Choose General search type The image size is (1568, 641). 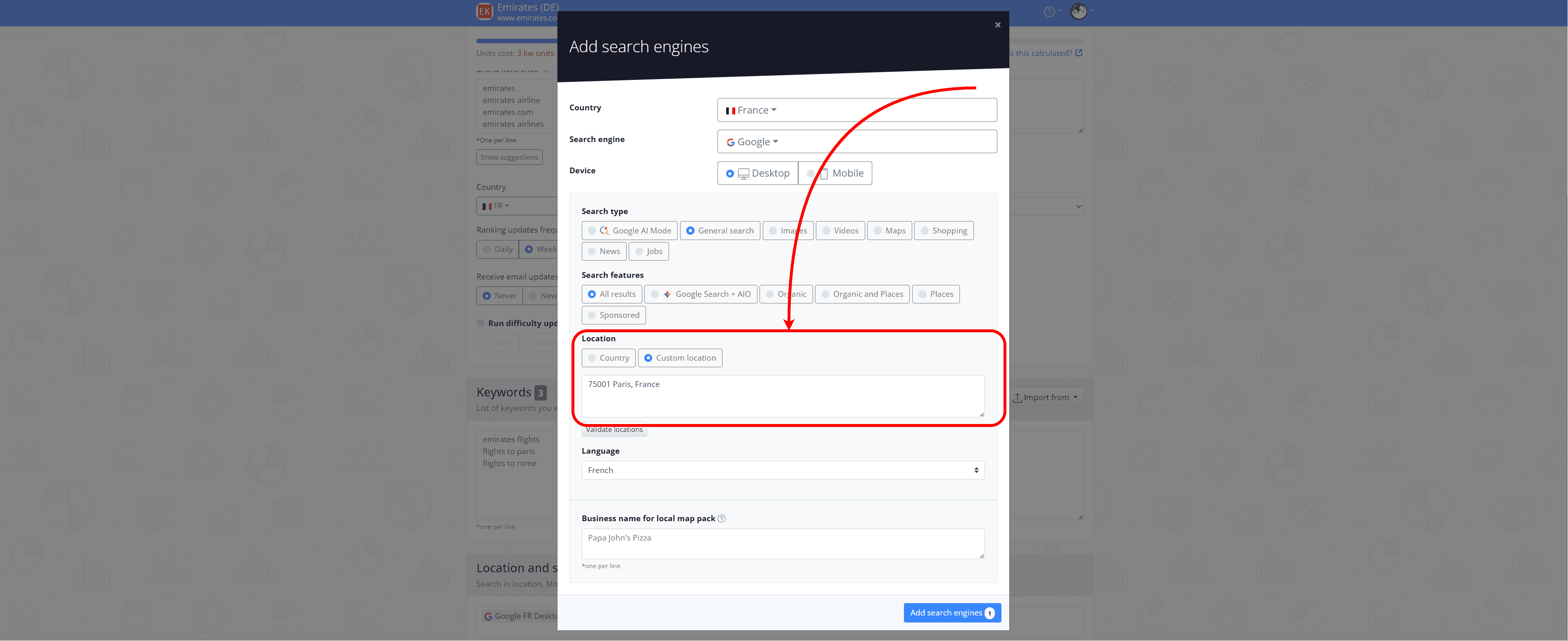pos(720,231)
